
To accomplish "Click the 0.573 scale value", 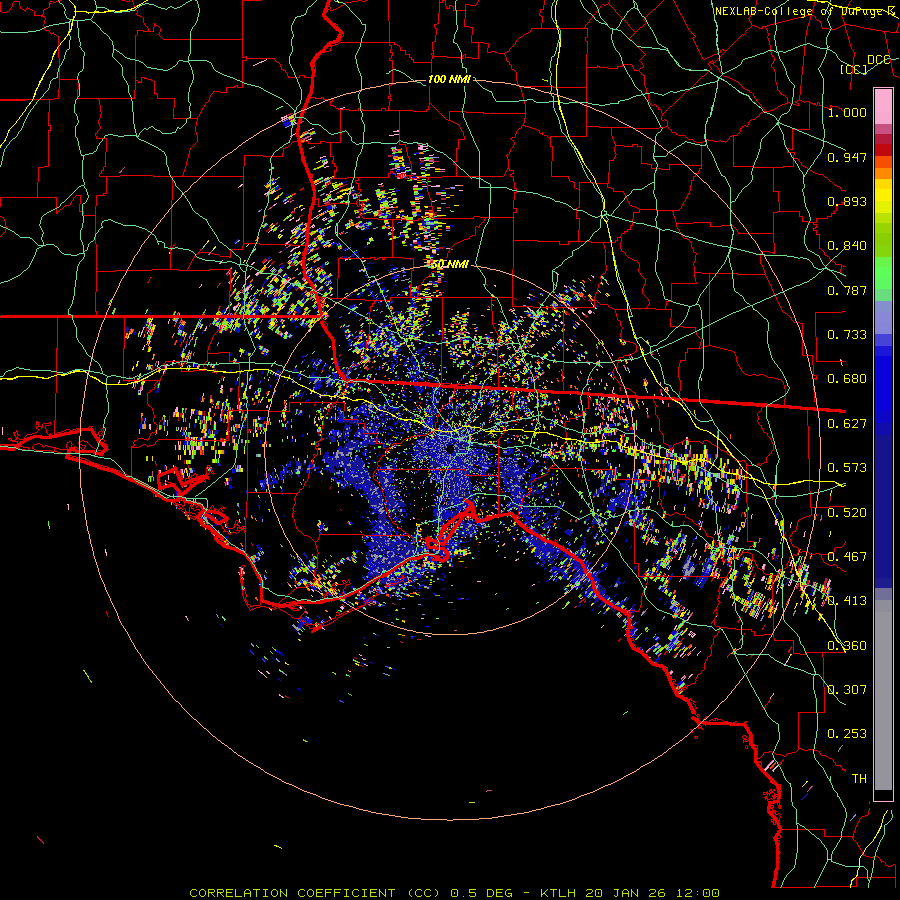I will pos(847,468).
